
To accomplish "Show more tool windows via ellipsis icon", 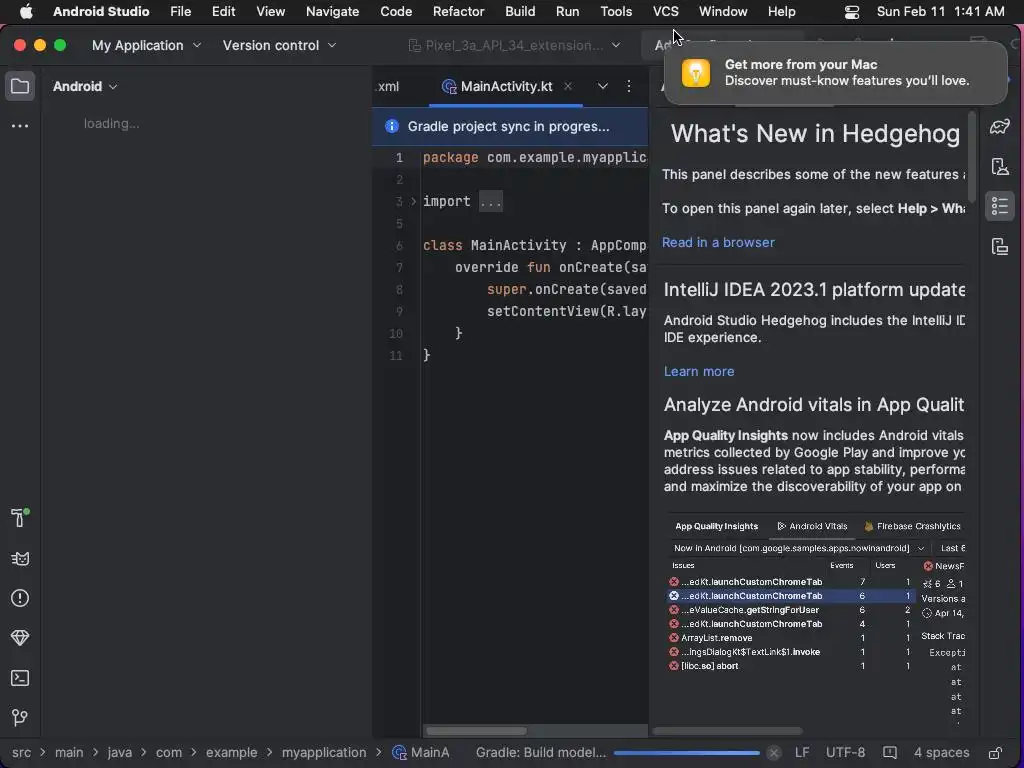I will click(x=20, y=125).
